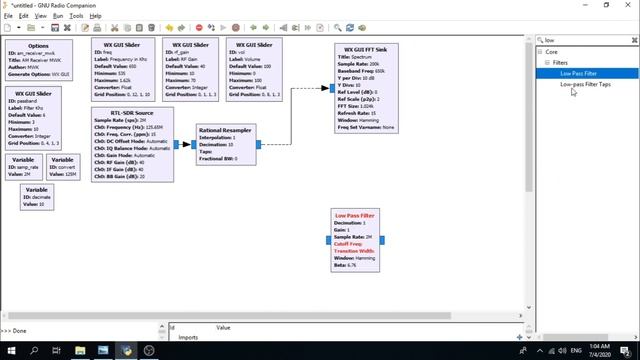Select the WX GUI FFT Sink block
Image resolution: width=640 pixels, height=360 pixels.
click(366, 88)
